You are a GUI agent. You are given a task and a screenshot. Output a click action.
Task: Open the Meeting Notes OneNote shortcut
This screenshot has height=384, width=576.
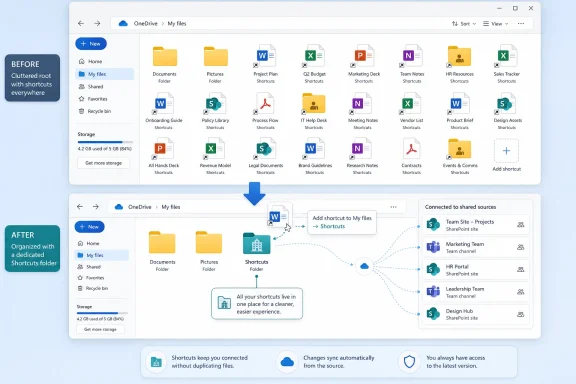tap(363, 110)
